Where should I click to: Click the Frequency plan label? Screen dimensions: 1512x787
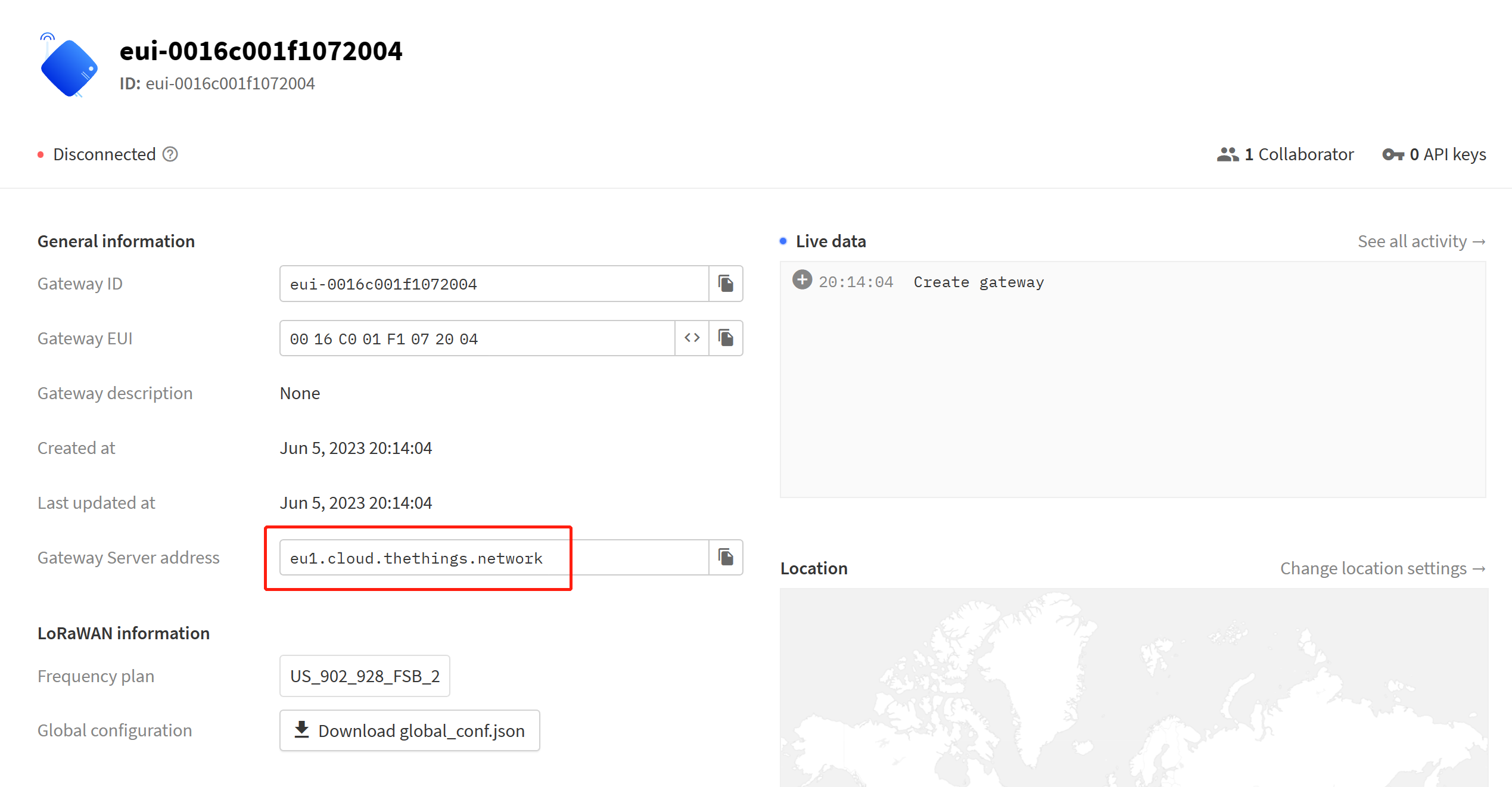[96, 676]
